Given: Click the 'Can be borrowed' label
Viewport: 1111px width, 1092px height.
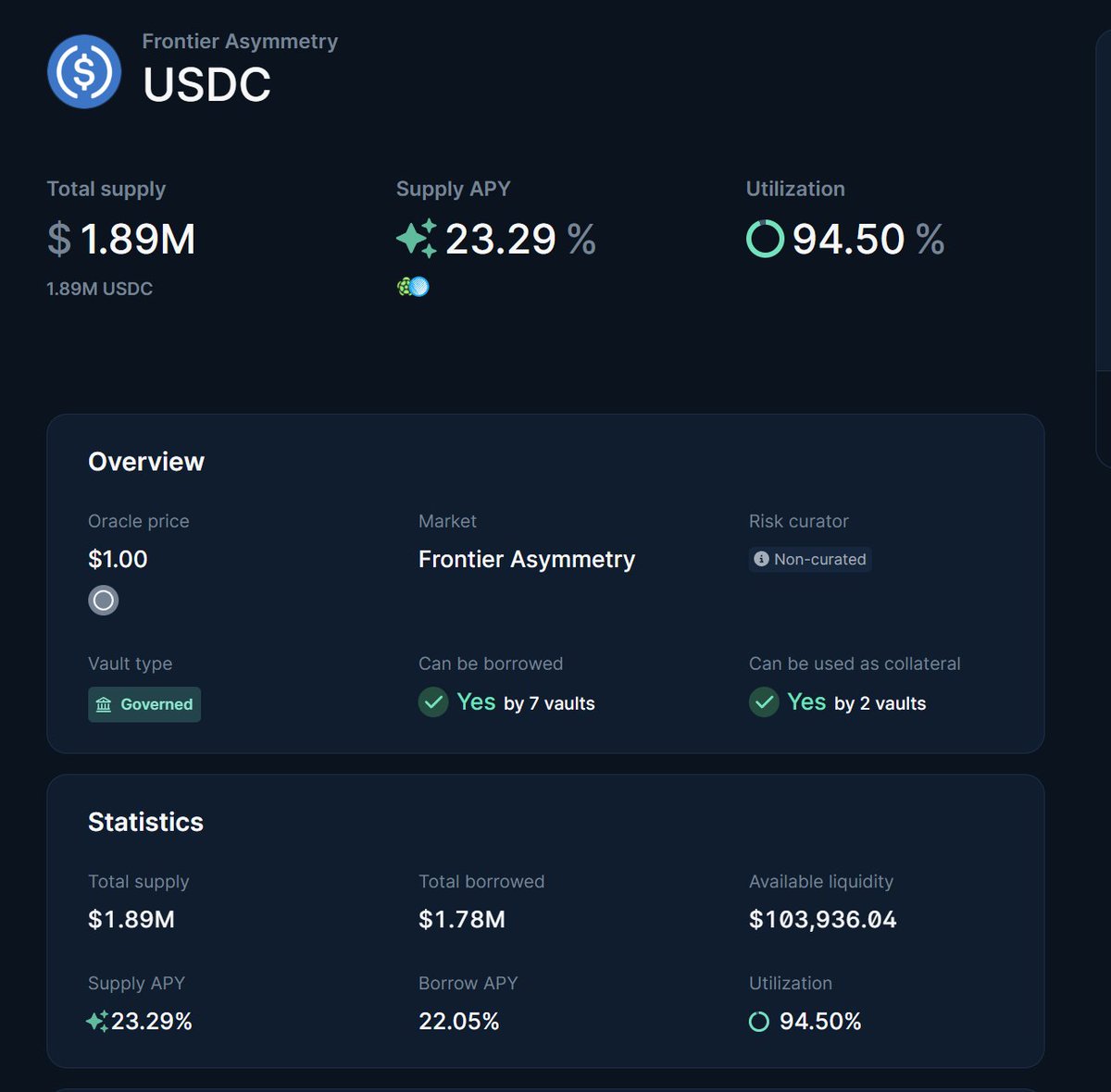Looking at the screenshot, I should point(491,664).
